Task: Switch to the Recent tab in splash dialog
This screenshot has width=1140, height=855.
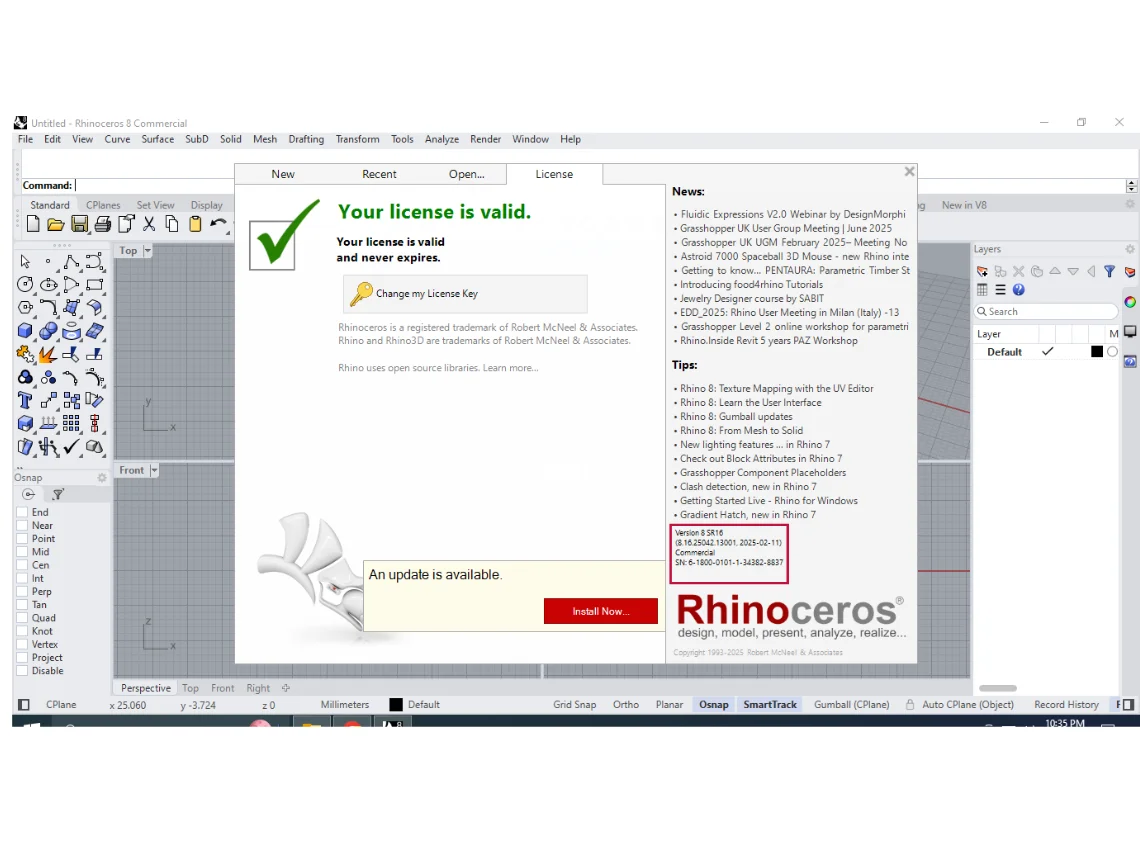Action: (379, 174)
